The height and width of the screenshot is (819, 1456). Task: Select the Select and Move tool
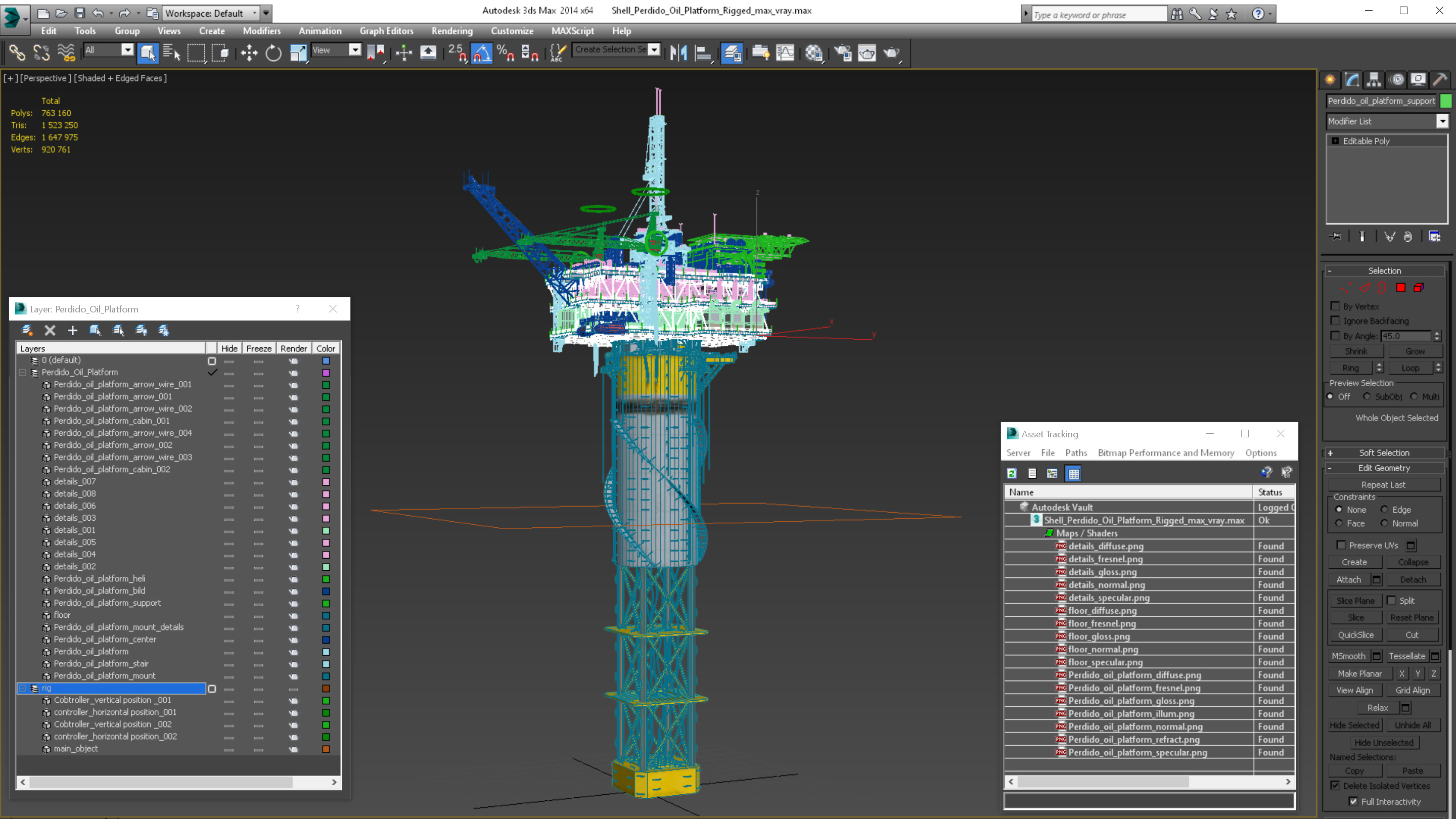[x=249, y=53]
